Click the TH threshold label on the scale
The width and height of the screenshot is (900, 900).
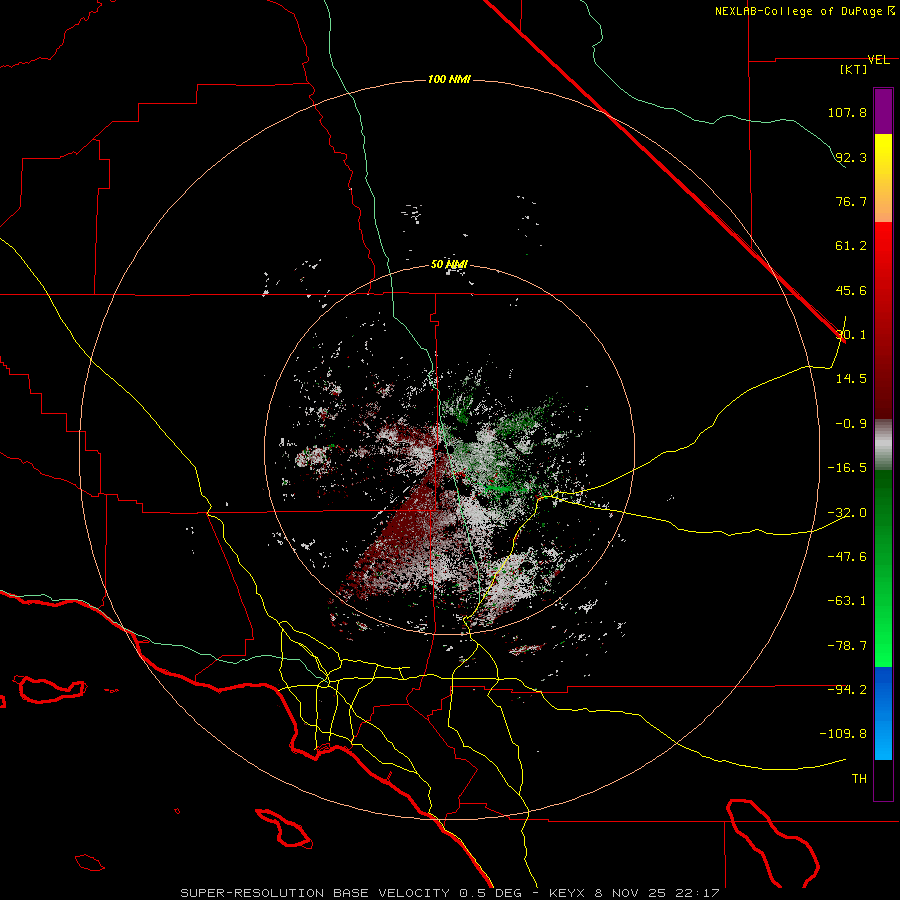click(x=859, y=779)
